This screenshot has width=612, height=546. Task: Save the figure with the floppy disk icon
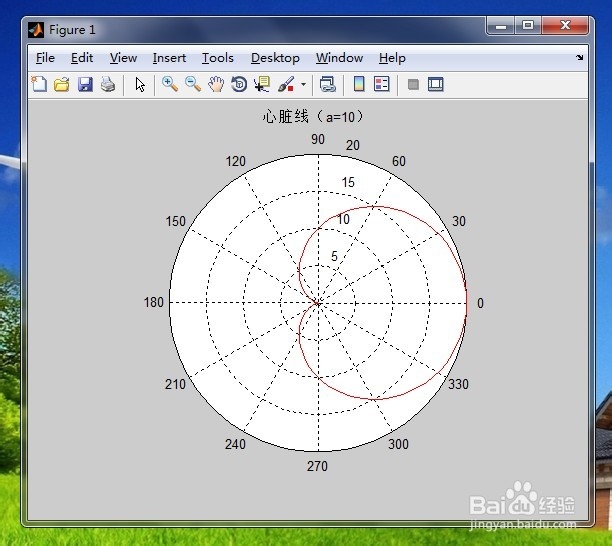click(x=85, y=84)
